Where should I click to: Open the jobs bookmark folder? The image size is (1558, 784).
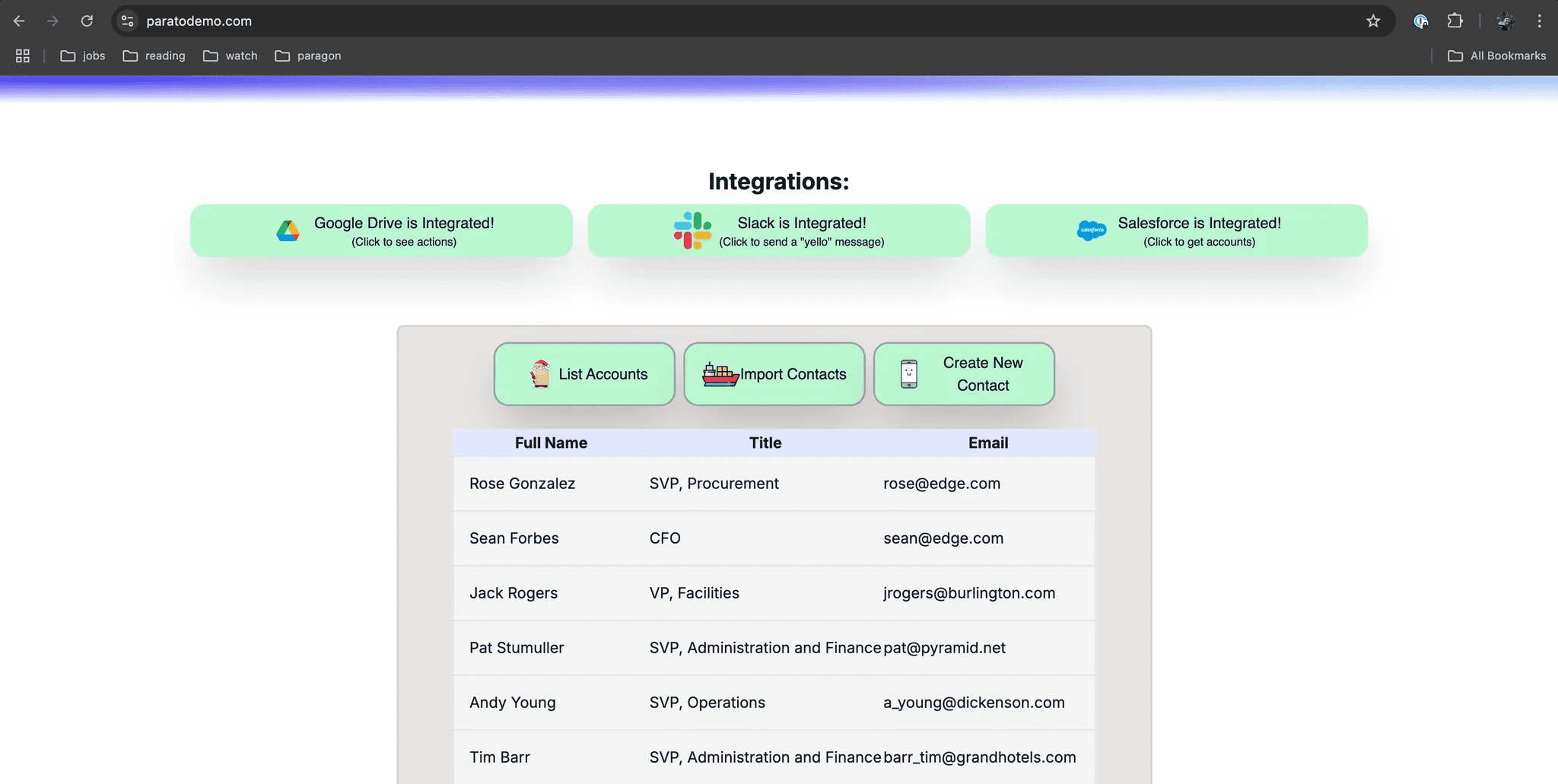tap(83, 56)
